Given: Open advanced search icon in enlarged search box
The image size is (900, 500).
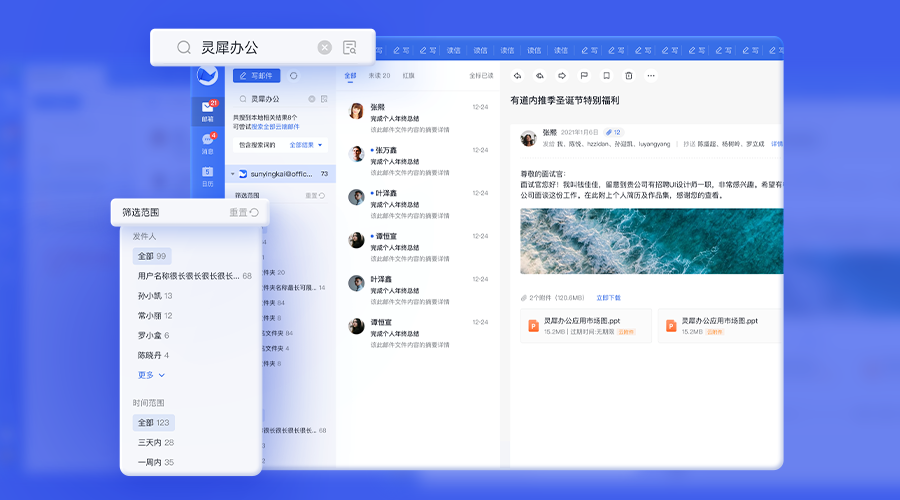Looking at the screenshot, I should pyautogui.click(x=350, y=48).
